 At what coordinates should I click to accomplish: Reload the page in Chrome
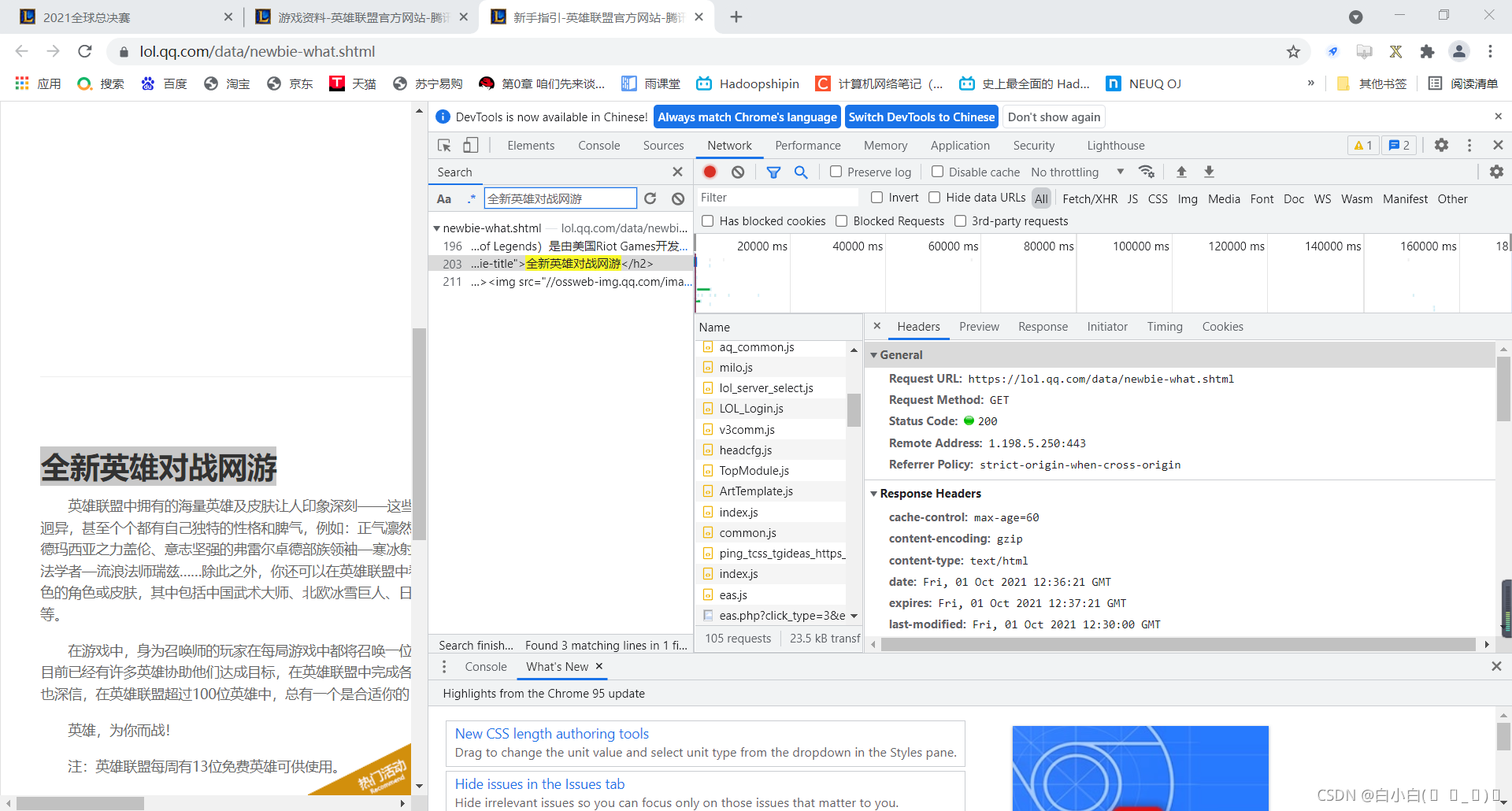pos(85,51)
